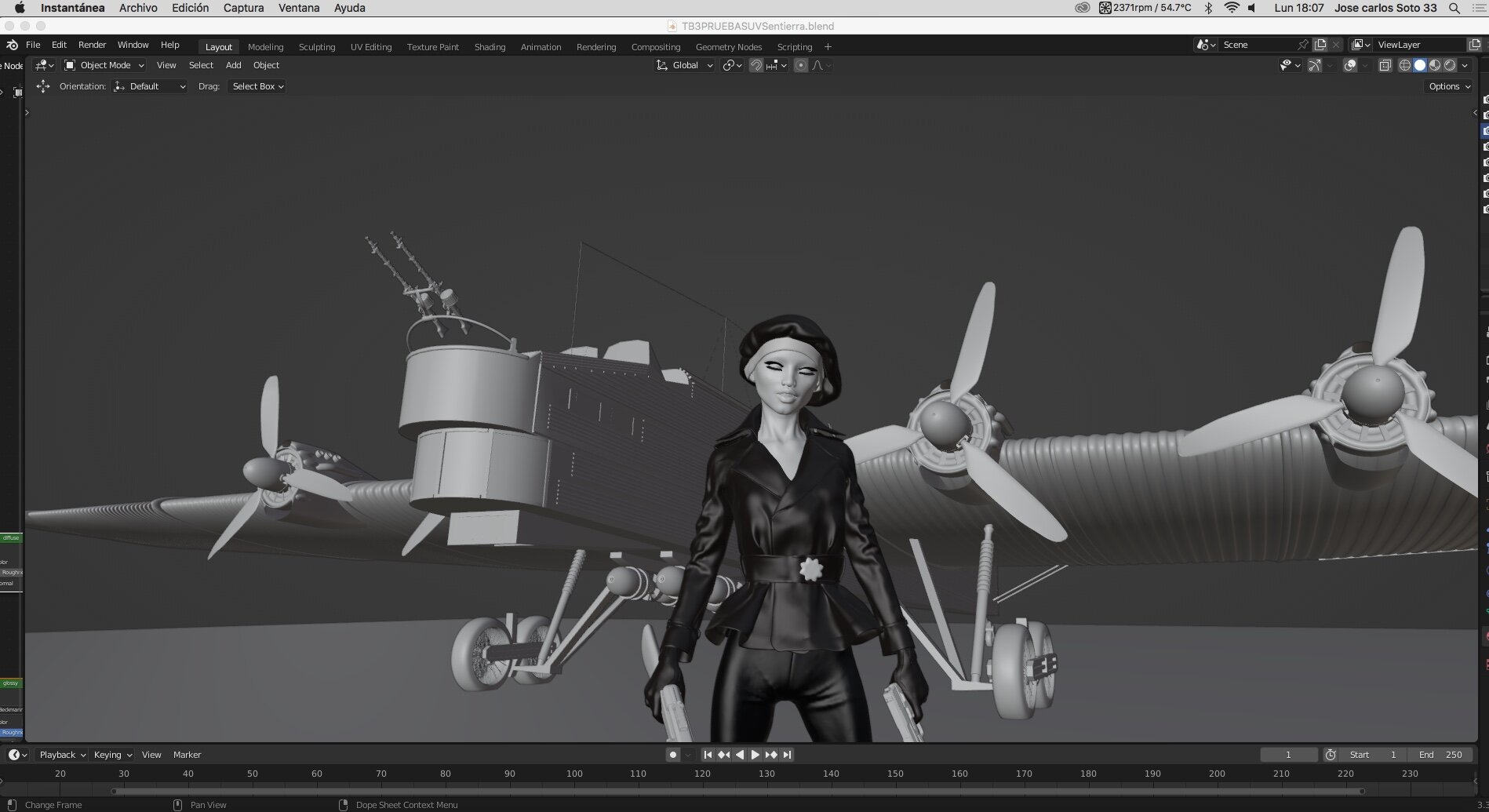Image resolution: width=1489 pixels, height=812 pixels.
Task: Toggle use preview range clock icon
Action: tap(1331, 755)
